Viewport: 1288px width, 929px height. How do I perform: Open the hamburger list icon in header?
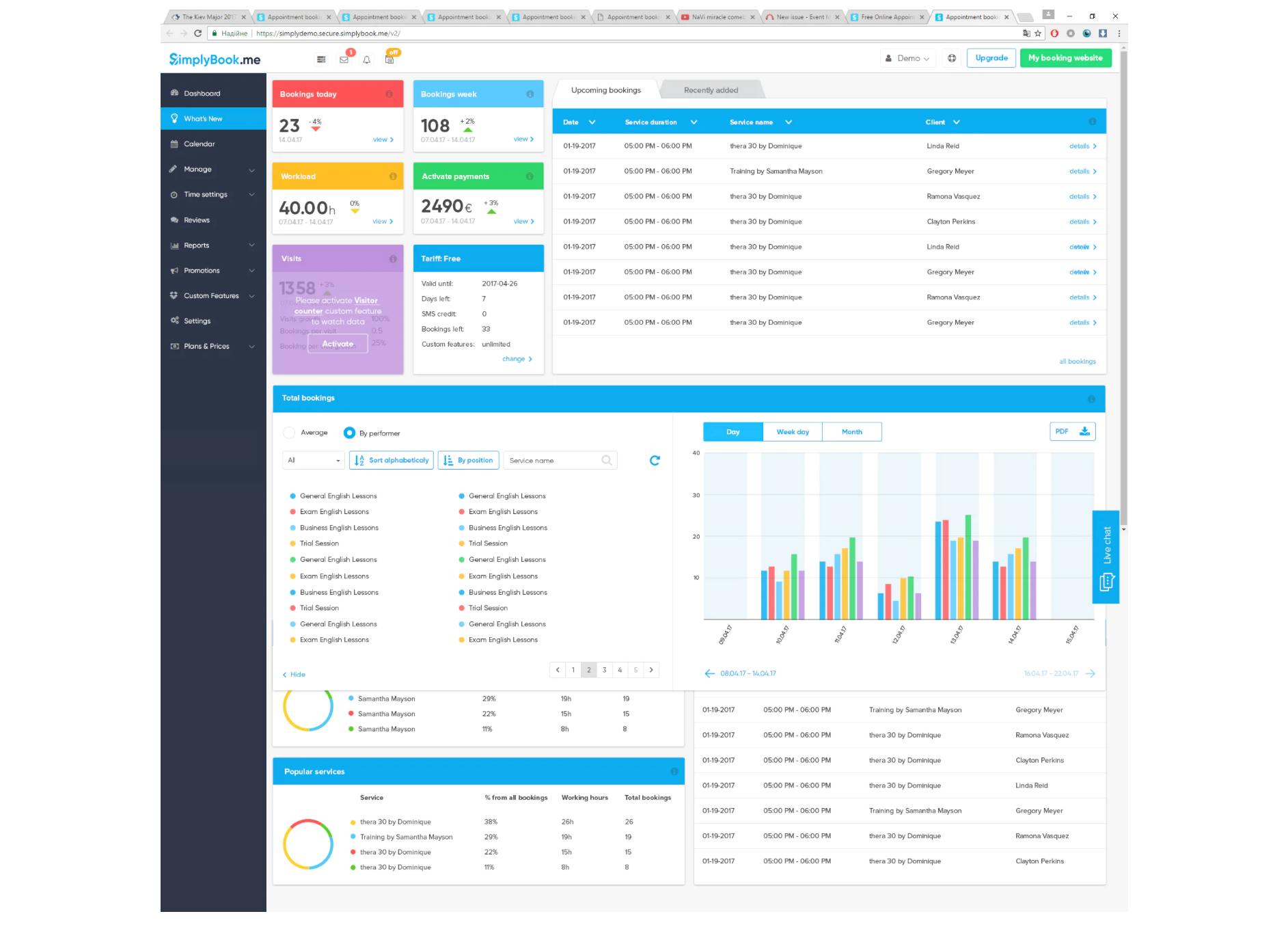point(320,59)
